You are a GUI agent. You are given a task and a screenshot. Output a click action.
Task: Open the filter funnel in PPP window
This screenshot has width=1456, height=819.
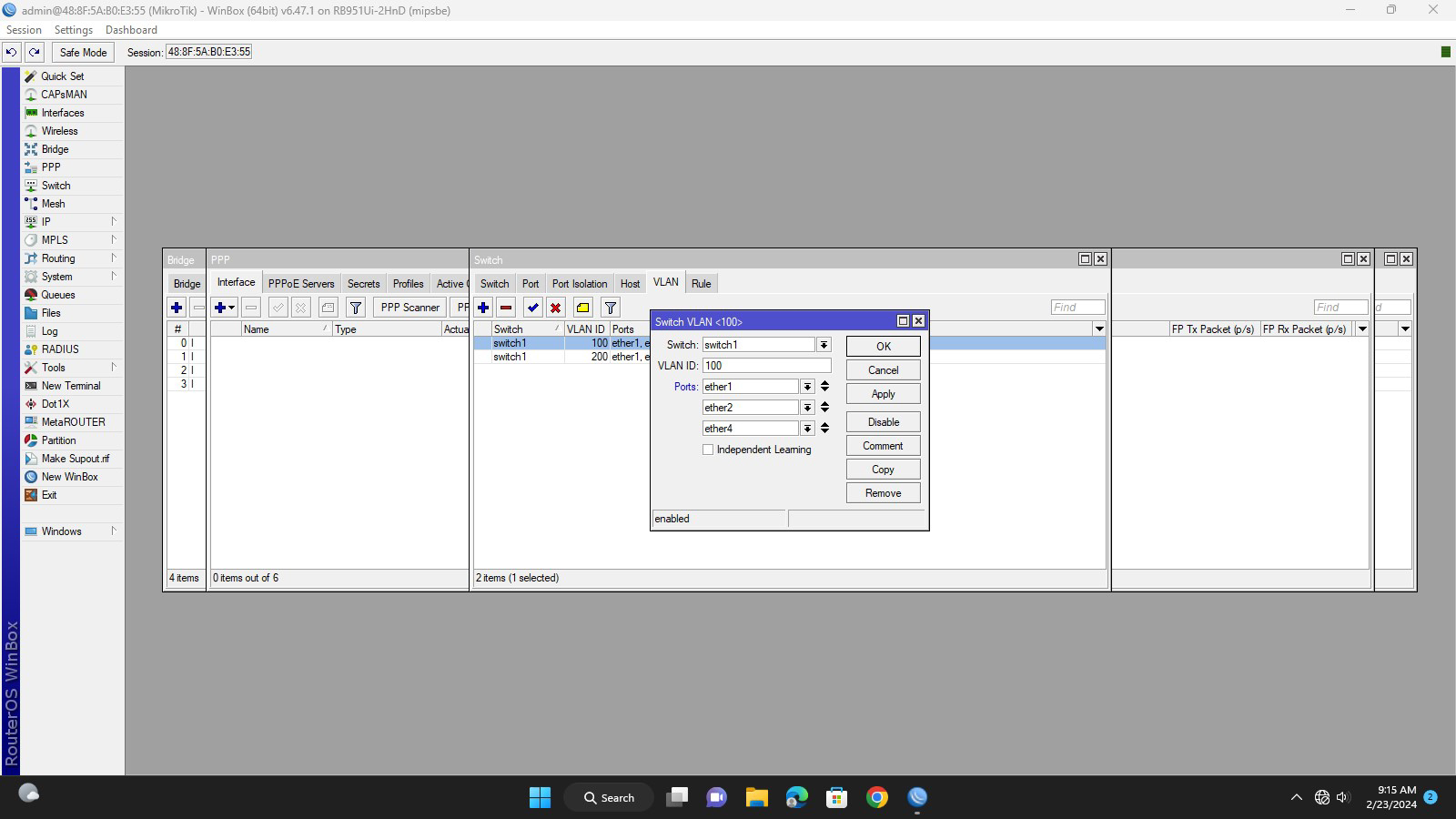click(x=356, y=308)
